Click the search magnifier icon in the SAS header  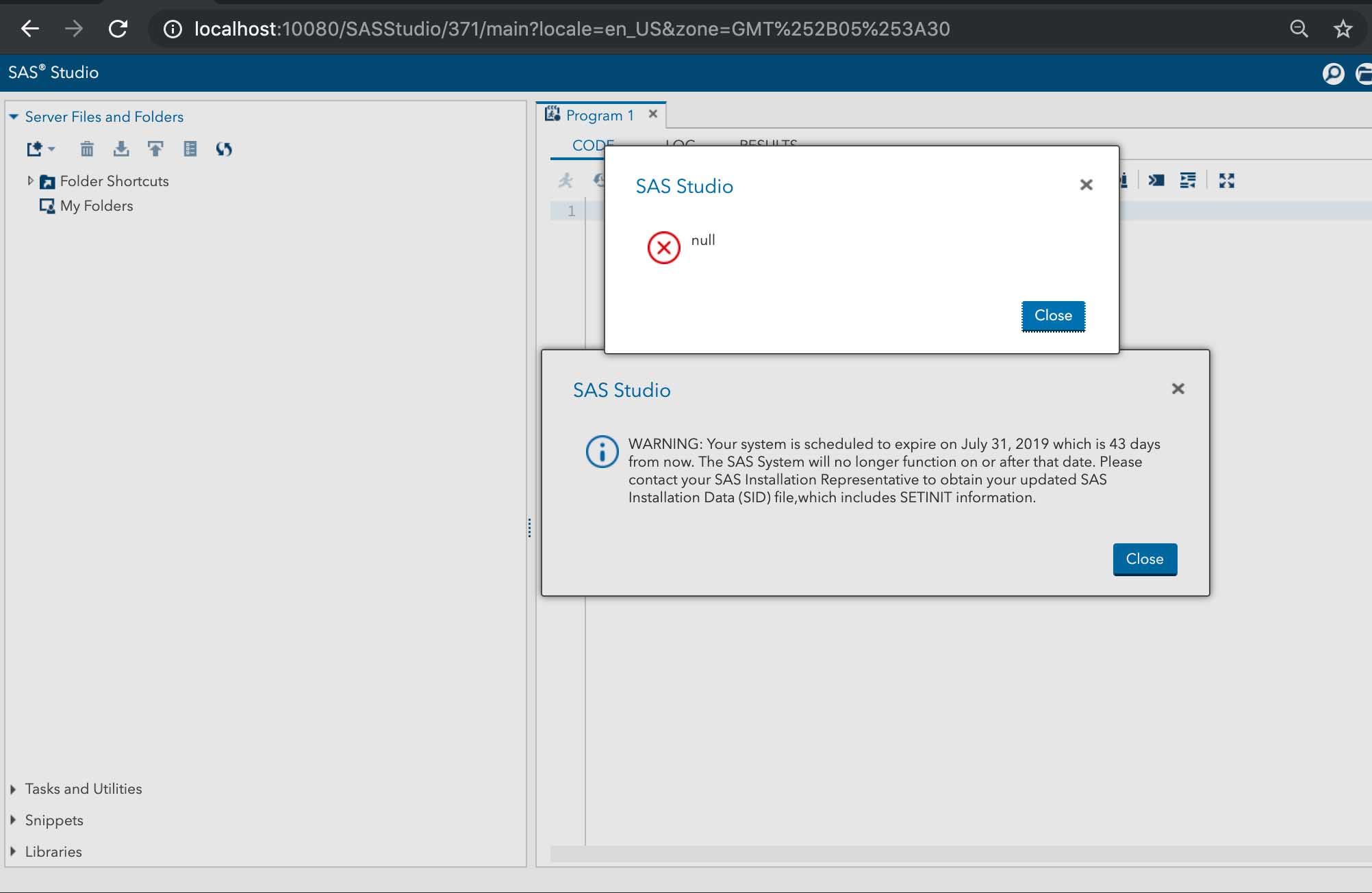point(1333,73)
